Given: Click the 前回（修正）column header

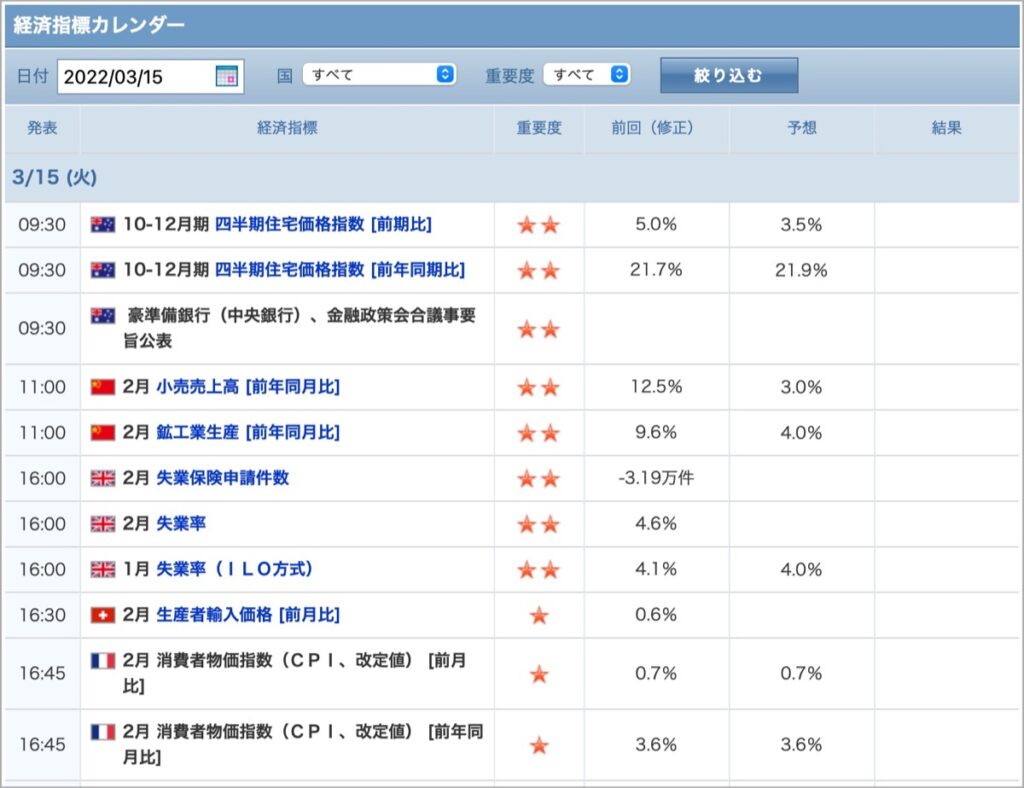Looking at the screenshot, I should point(656,128).
